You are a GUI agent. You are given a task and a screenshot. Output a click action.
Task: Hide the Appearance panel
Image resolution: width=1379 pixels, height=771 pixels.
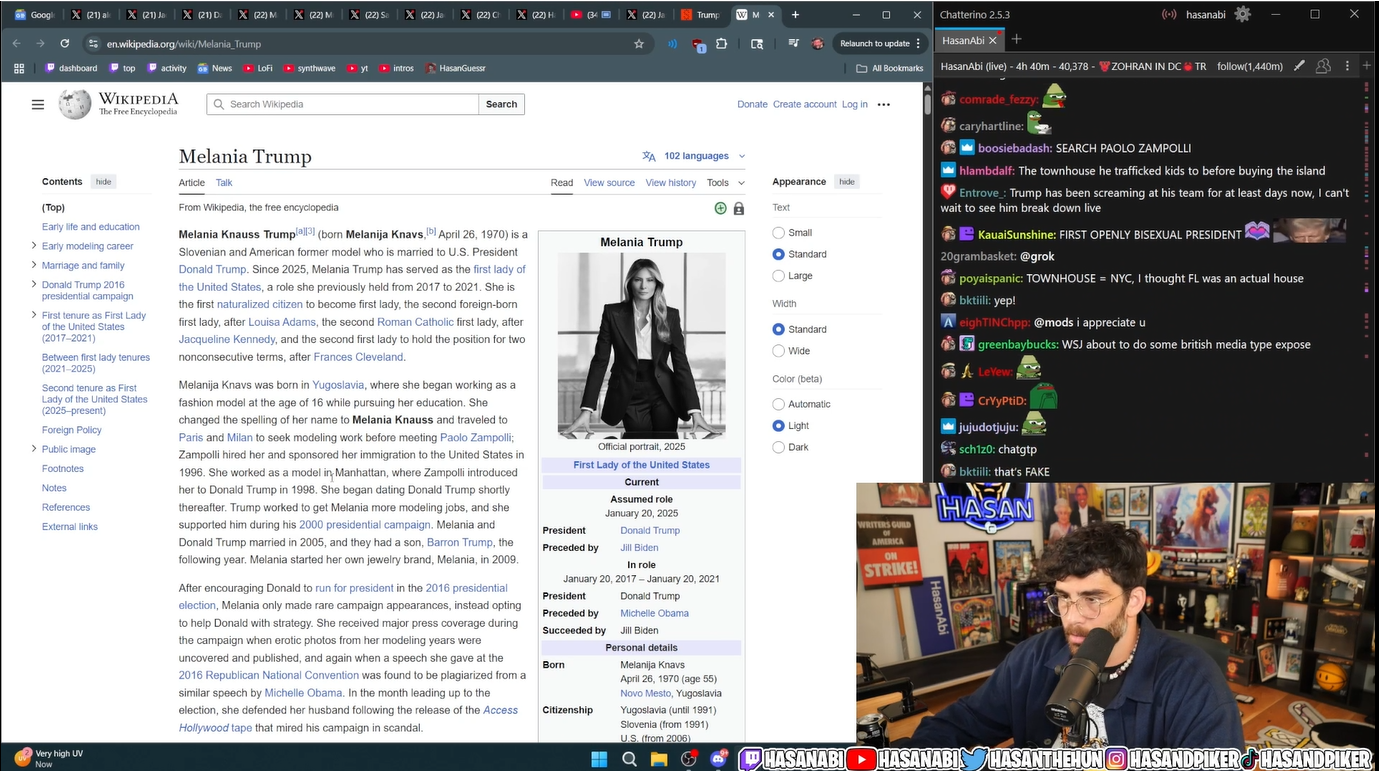click(x=847, y=182)
